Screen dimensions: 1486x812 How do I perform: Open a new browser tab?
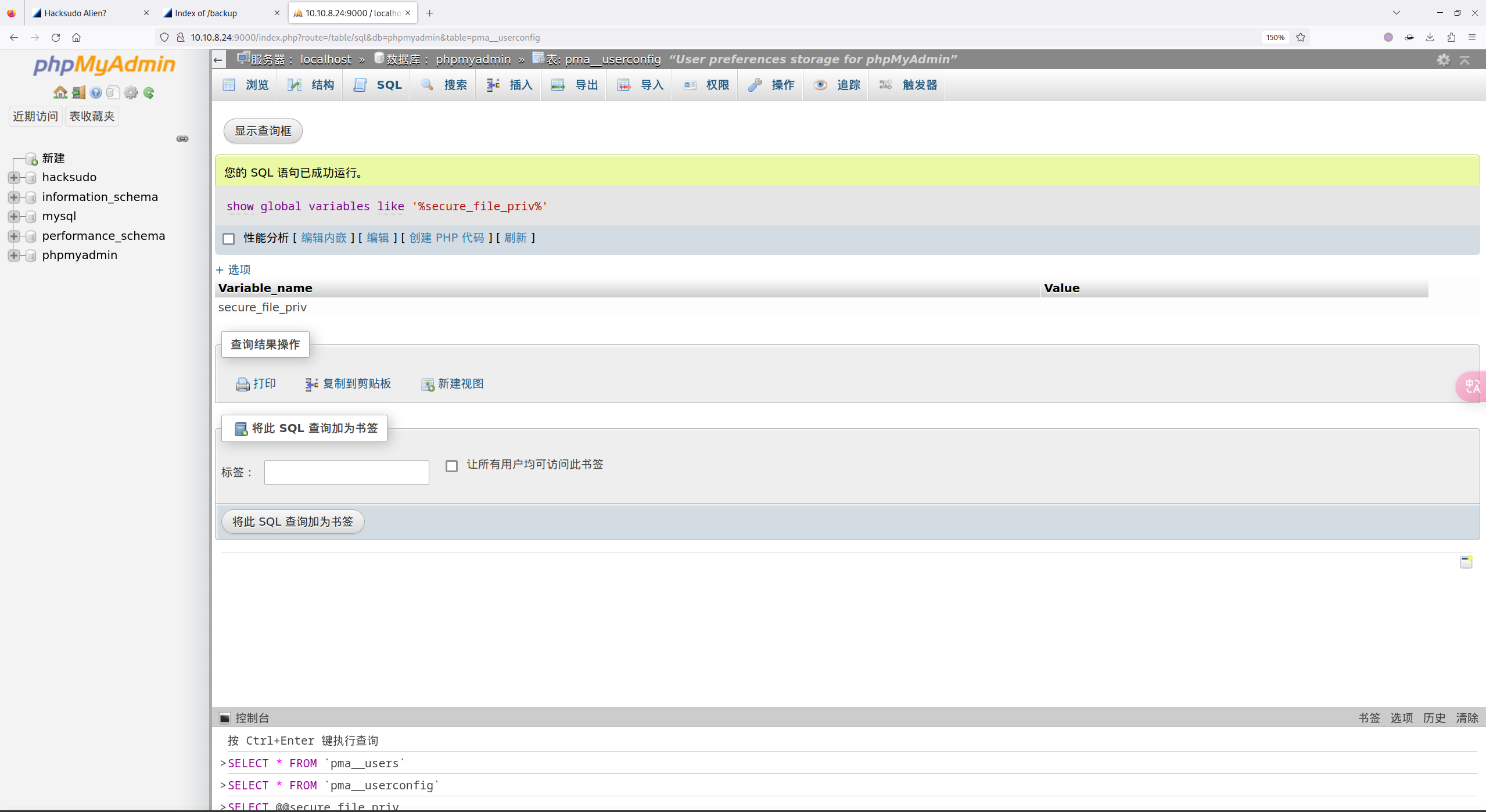[x=430, y=13]
